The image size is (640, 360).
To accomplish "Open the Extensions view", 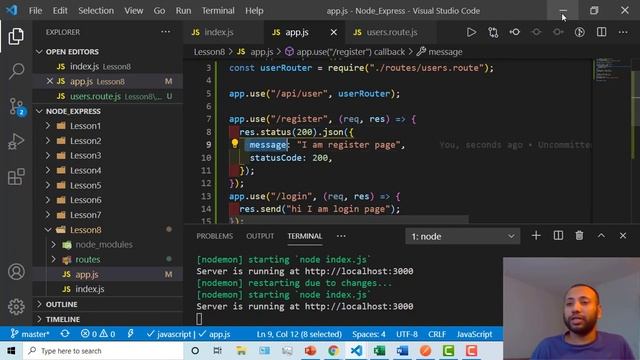I will 16,177.
